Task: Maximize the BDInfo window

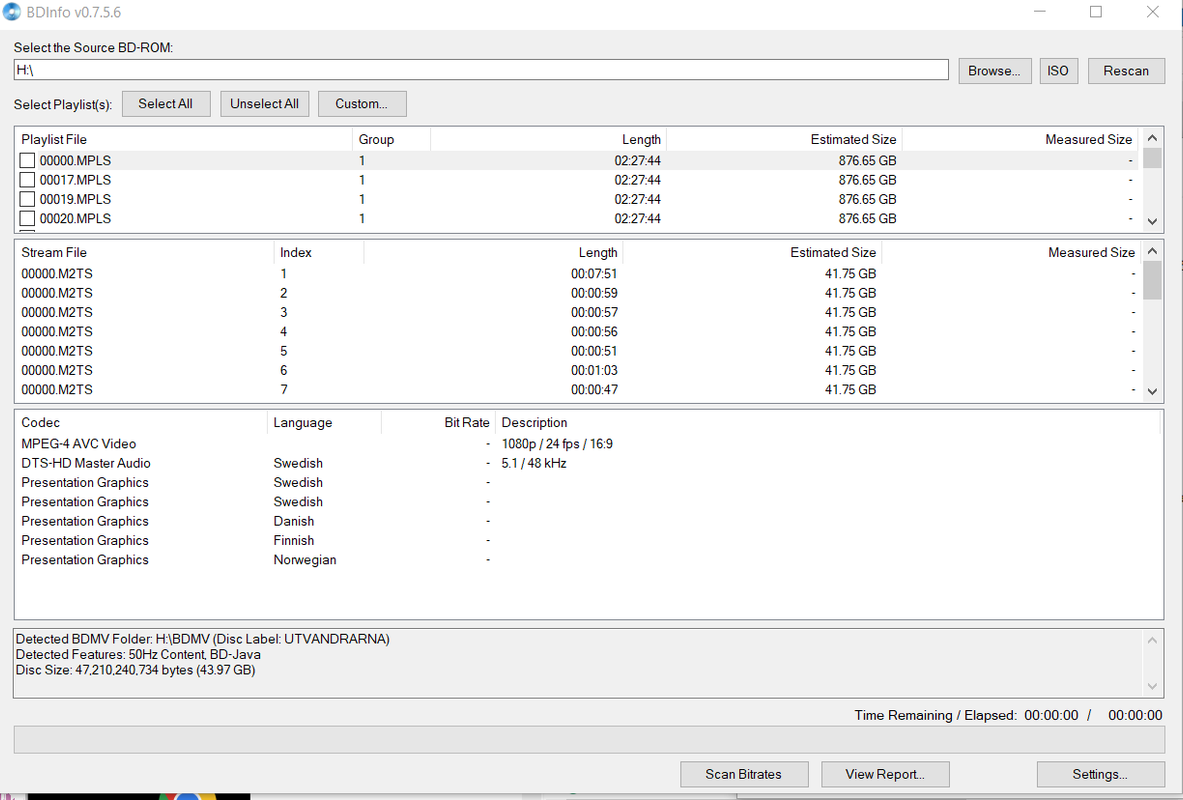Action: (1095, 12)
